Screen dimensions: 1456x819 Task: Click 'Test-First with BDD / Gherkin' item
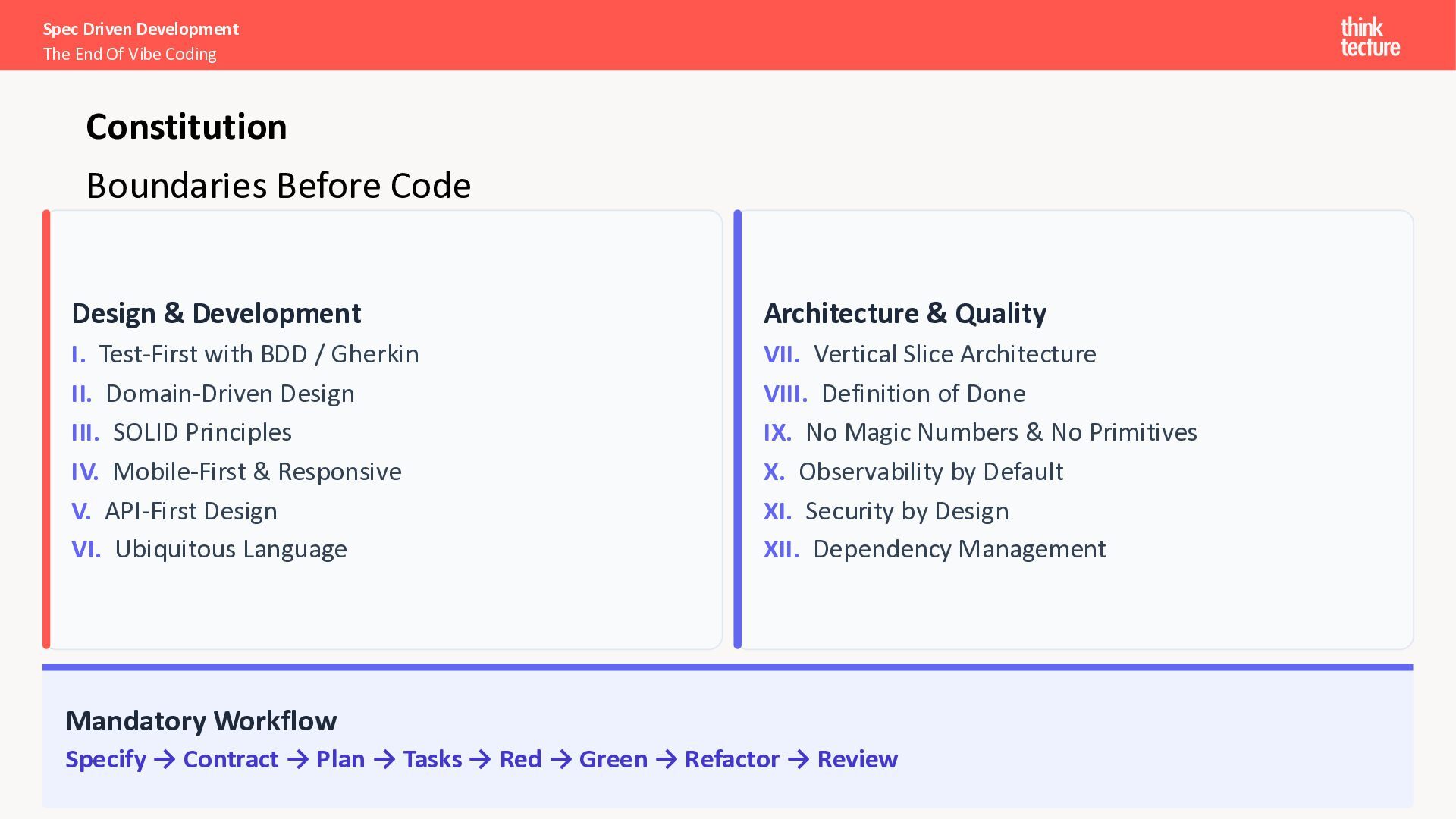(x=259, y=354)
